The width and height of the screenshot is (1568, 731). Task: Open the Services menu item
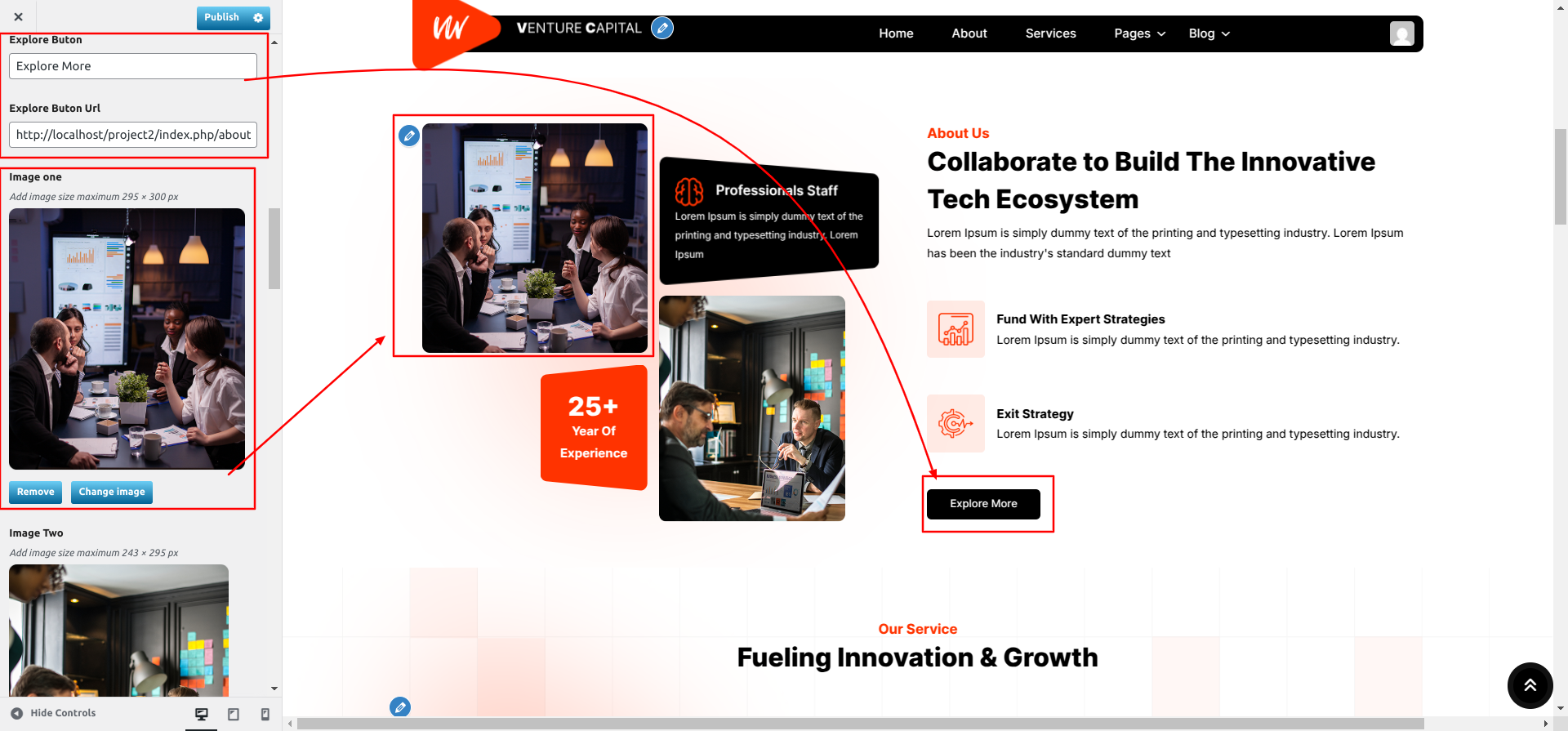pyautogui.click(x=1050, y=33)
